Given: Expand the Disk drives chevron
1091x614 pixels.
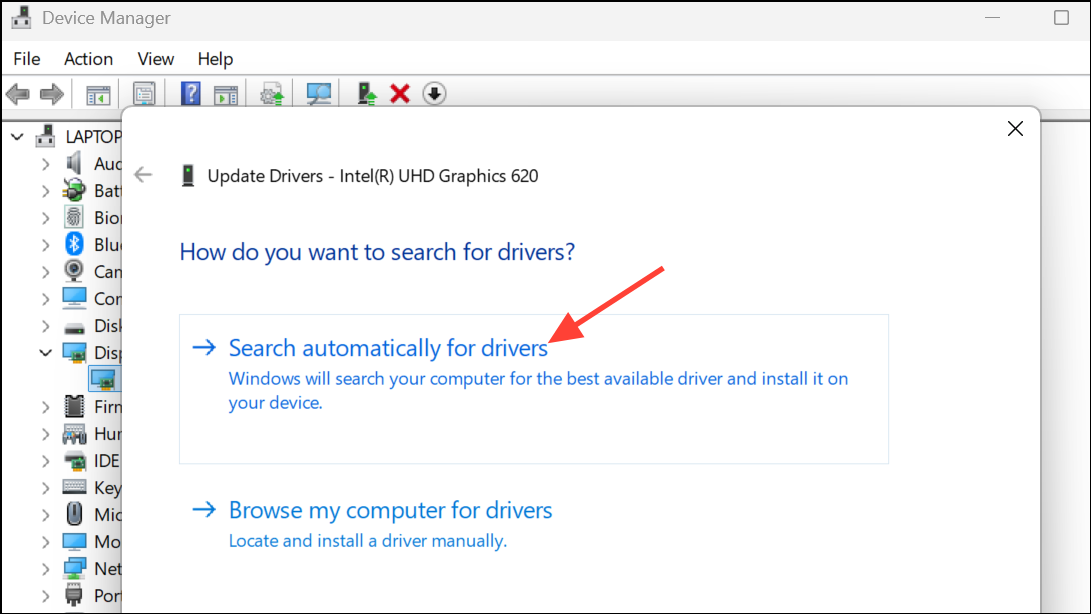Looking at the screenshot, I should 45,326.
